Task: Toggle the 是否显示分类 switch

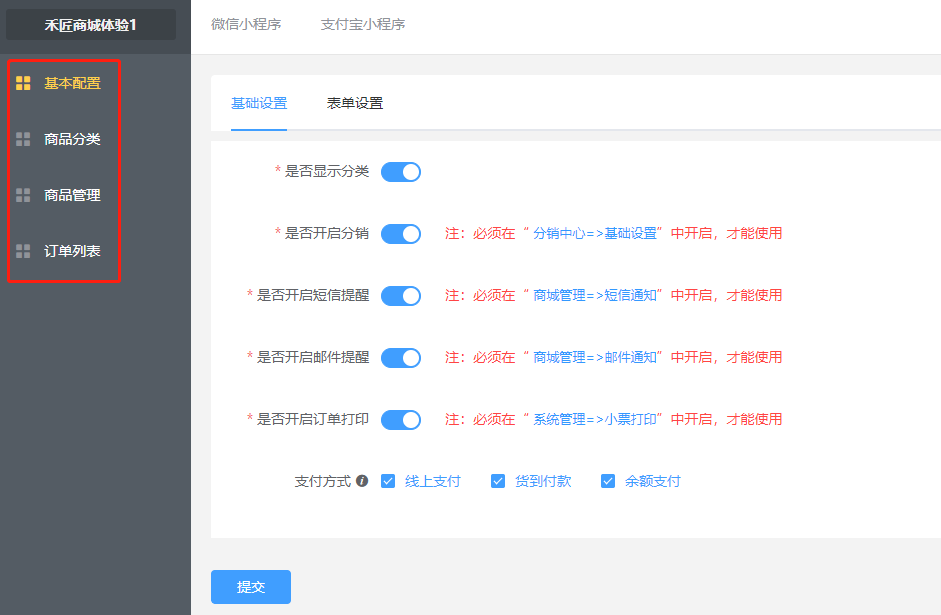Action: click(401, 172)
